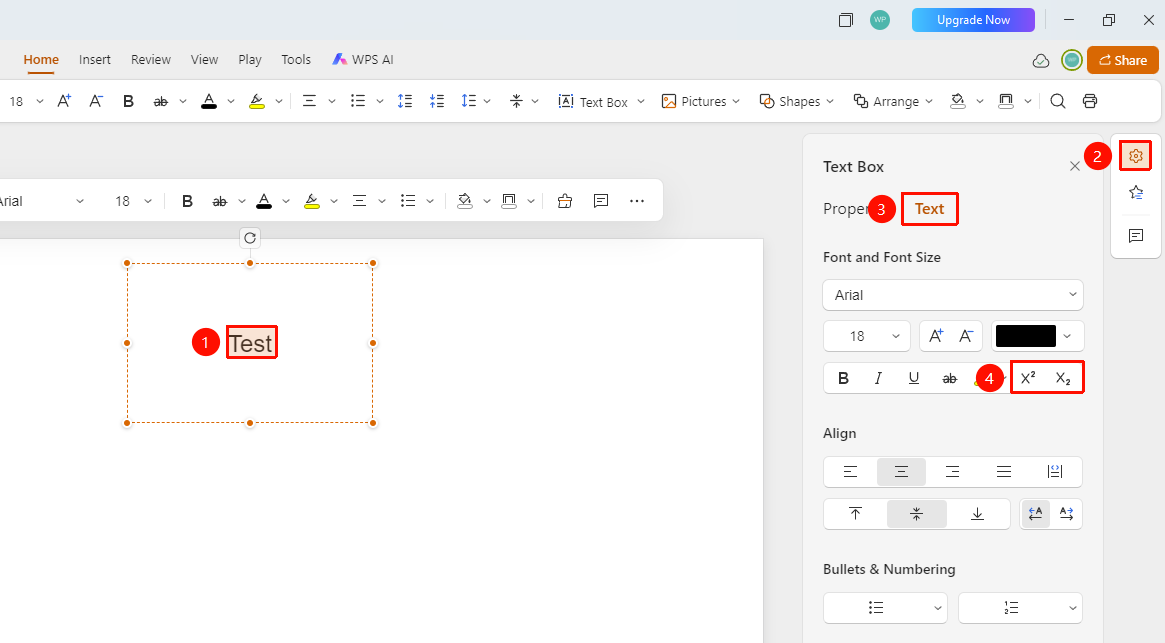Viewport: 1165px width, 643px height.
Task: Align text to bottom in the Text Box panel
Action: 978,514
